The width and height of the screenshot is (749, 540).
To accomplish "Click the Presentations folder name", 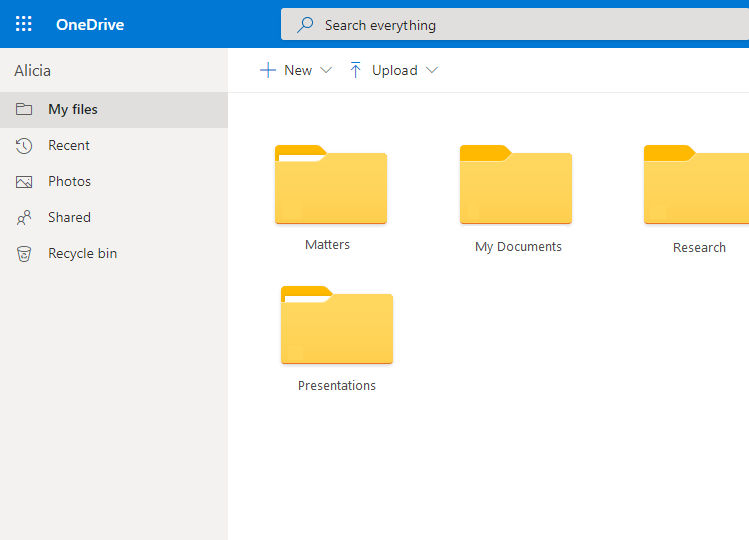I will (337, 386).
